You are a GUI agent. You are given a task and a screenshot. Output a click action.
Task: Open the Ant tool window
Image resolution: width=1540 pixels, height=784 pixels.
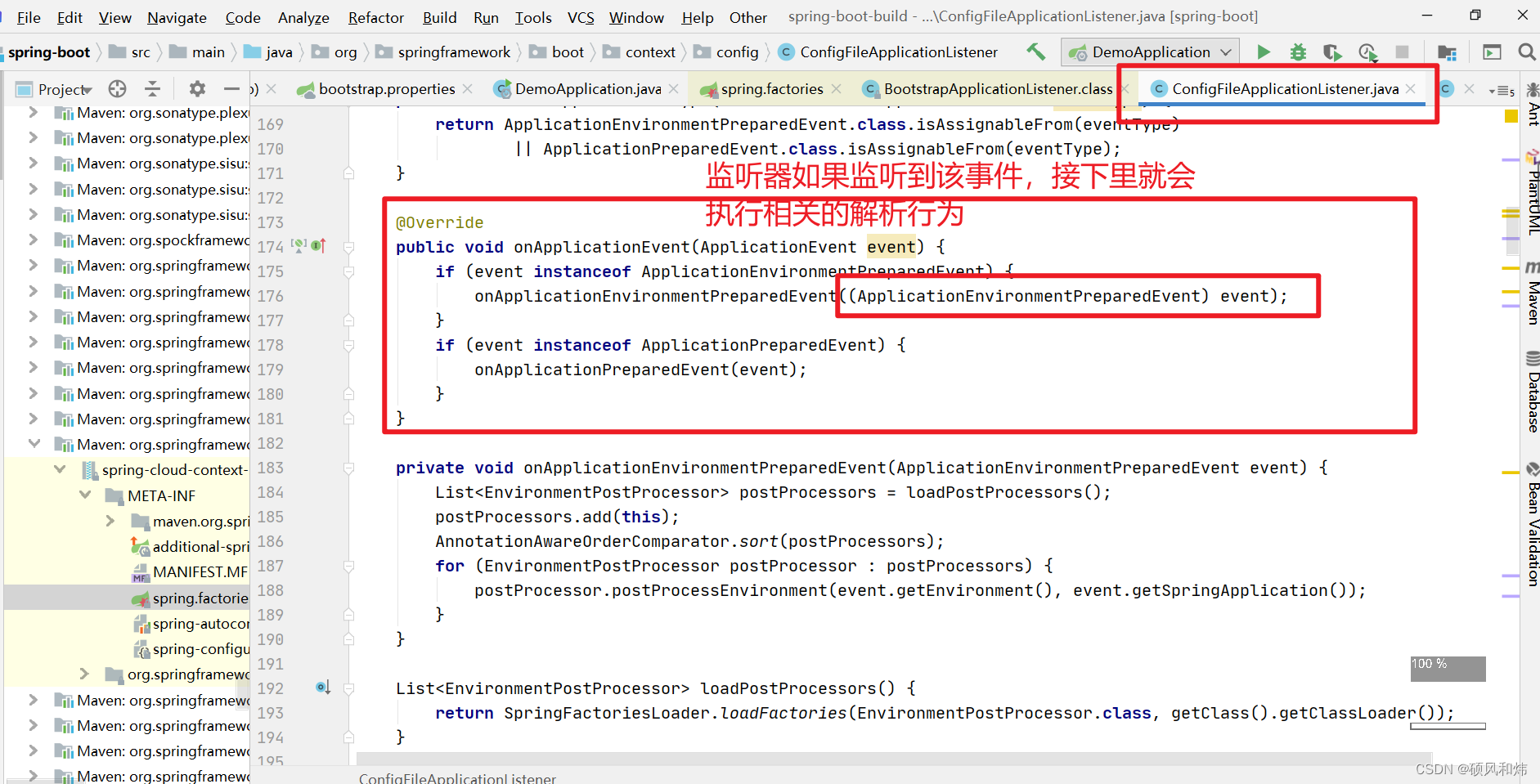(1533, 105)
